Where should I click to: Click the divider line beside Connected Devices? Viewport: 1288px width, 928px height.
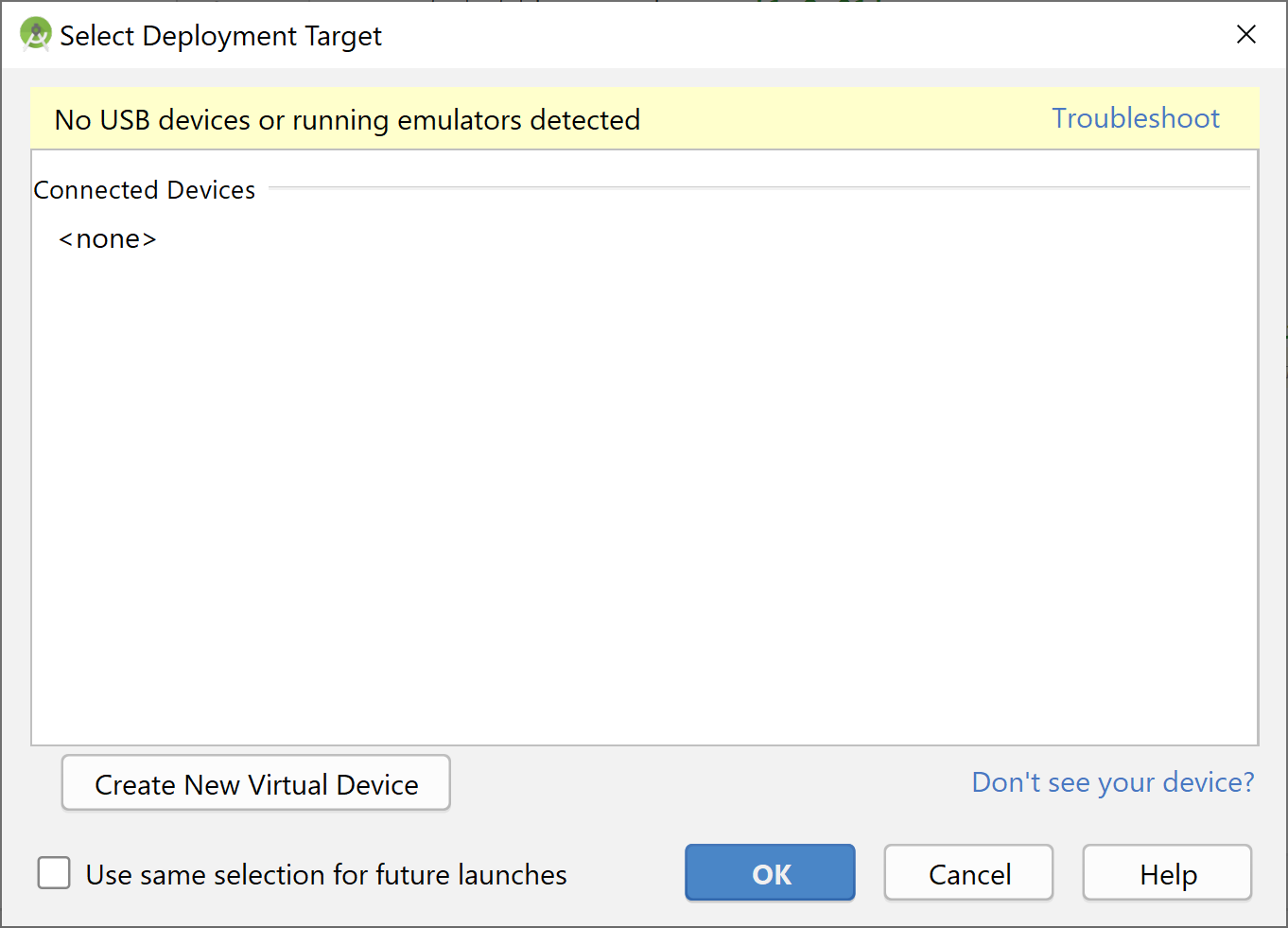pyautogui.click(x=757, y=188)
